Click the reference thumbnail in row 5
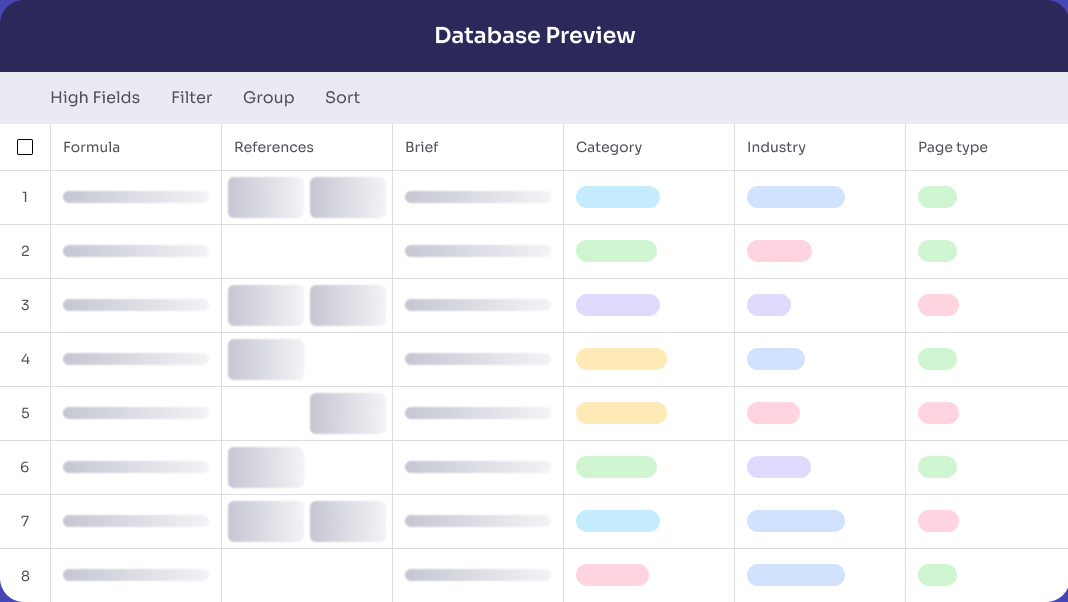Viewport: 1068px width, 602px height. tap(347, 413)
